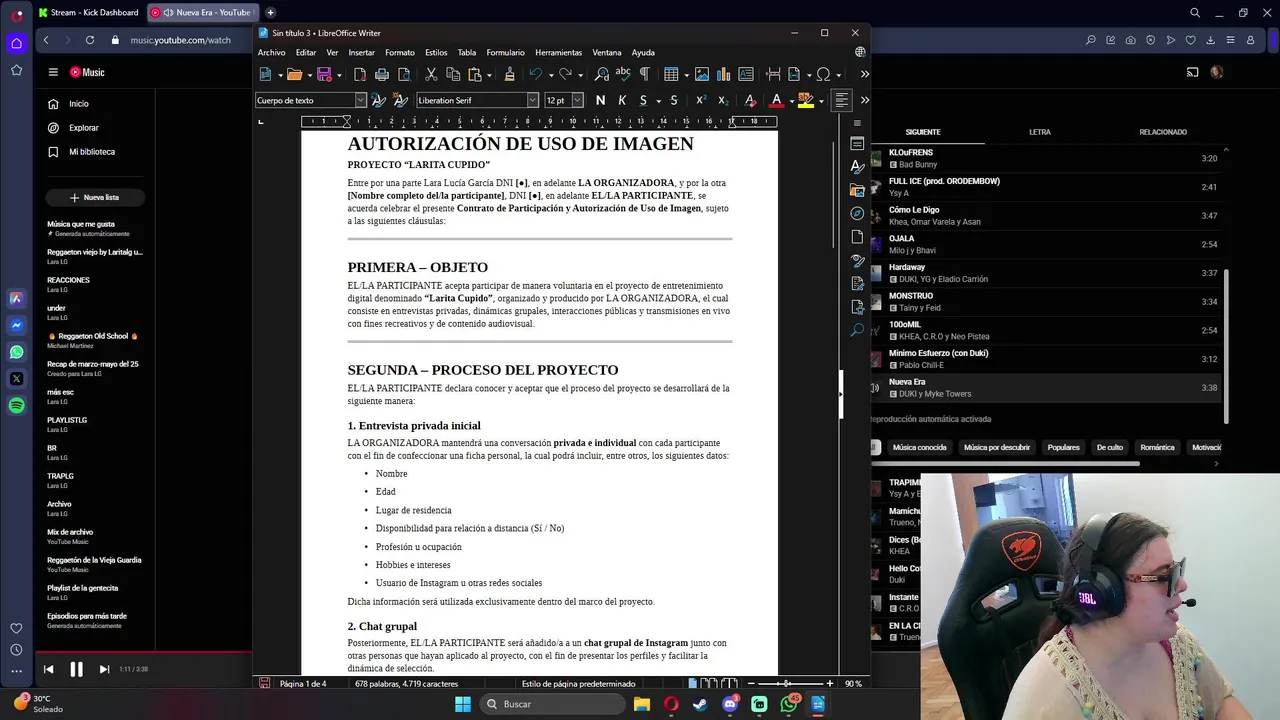Toggle italic formatting (K)

(622, 100)
